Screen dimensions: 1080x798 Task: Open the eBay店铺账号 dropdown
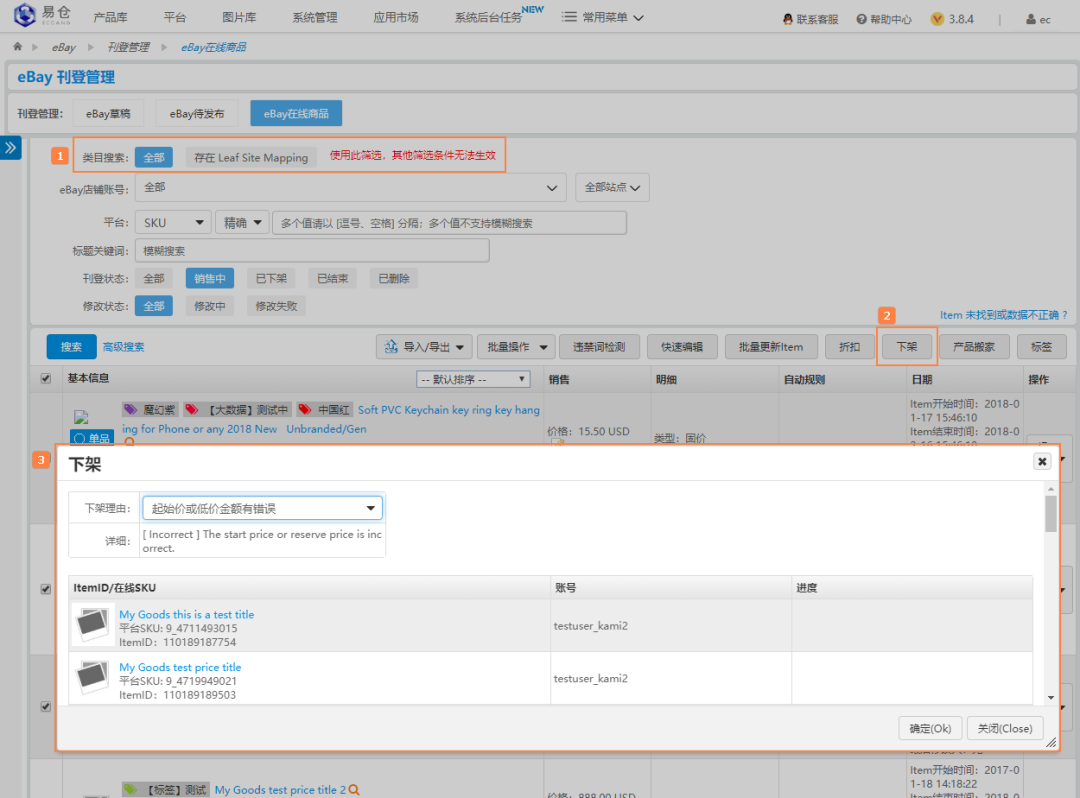[x=351, y=187]
